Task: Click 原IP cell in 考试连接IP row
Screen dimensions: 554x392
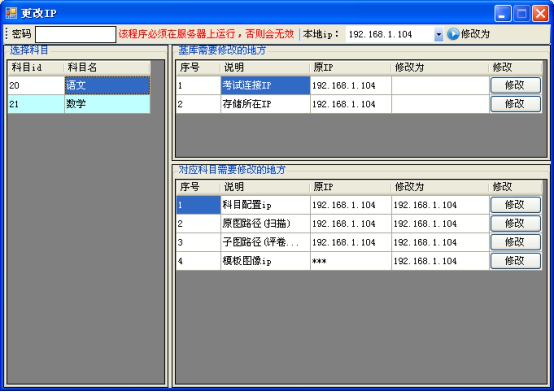Action: (x=351, y=85)
